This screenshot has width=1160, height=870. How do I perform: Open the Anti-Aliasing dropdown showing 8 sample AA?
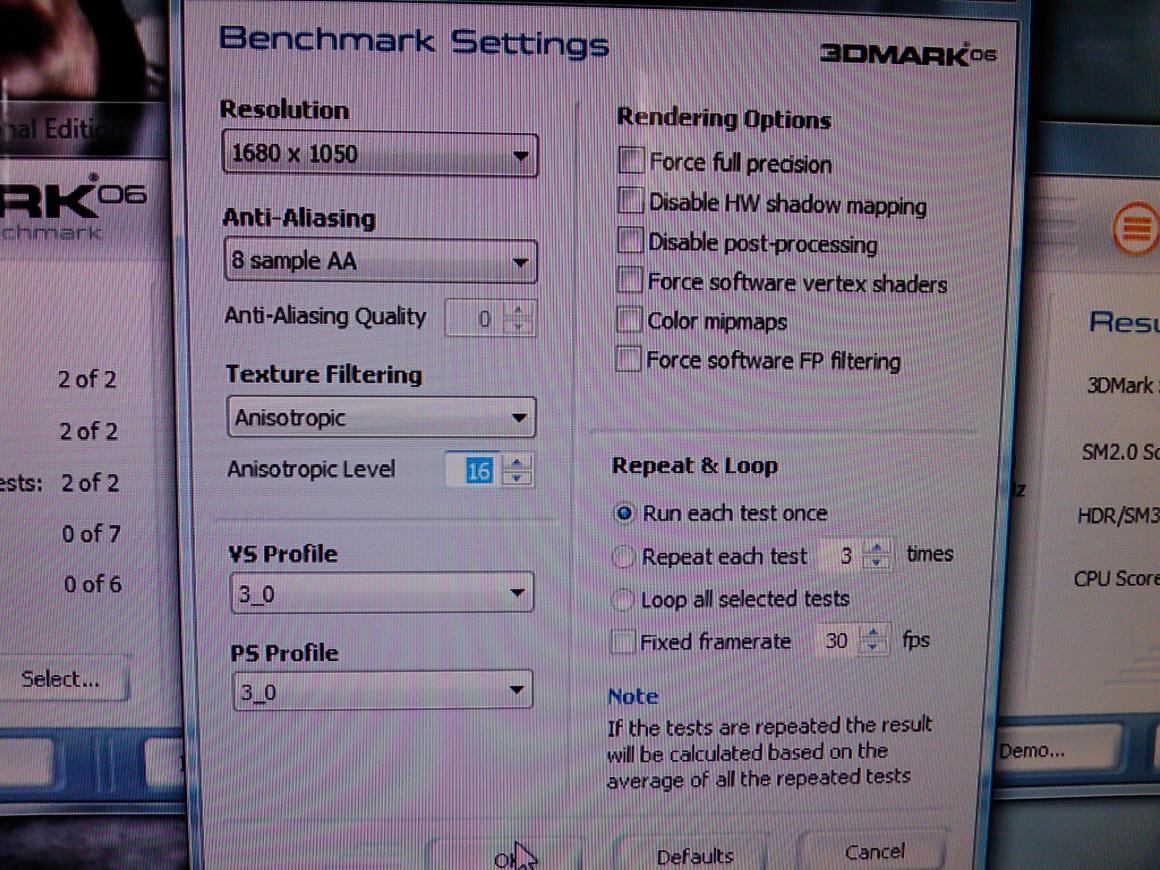pyautogui.click(x=380, y=260)
